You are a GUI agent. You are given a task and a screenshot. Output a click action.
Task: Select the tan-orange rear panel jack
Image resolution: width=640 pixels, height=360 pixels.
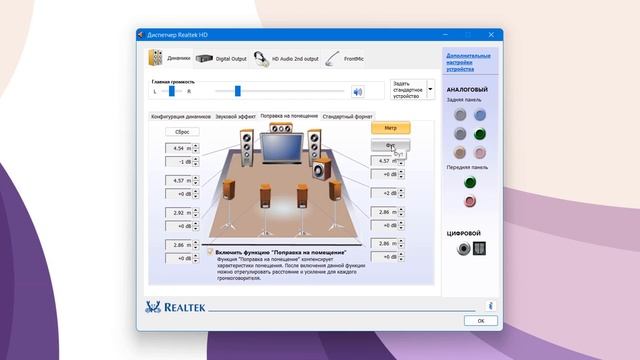460,153
